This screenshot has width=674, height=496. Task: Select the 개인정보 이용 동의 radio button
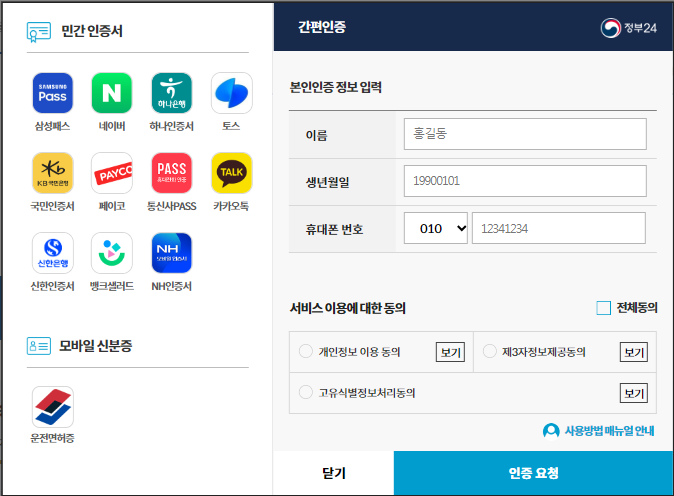pos(306,351)
